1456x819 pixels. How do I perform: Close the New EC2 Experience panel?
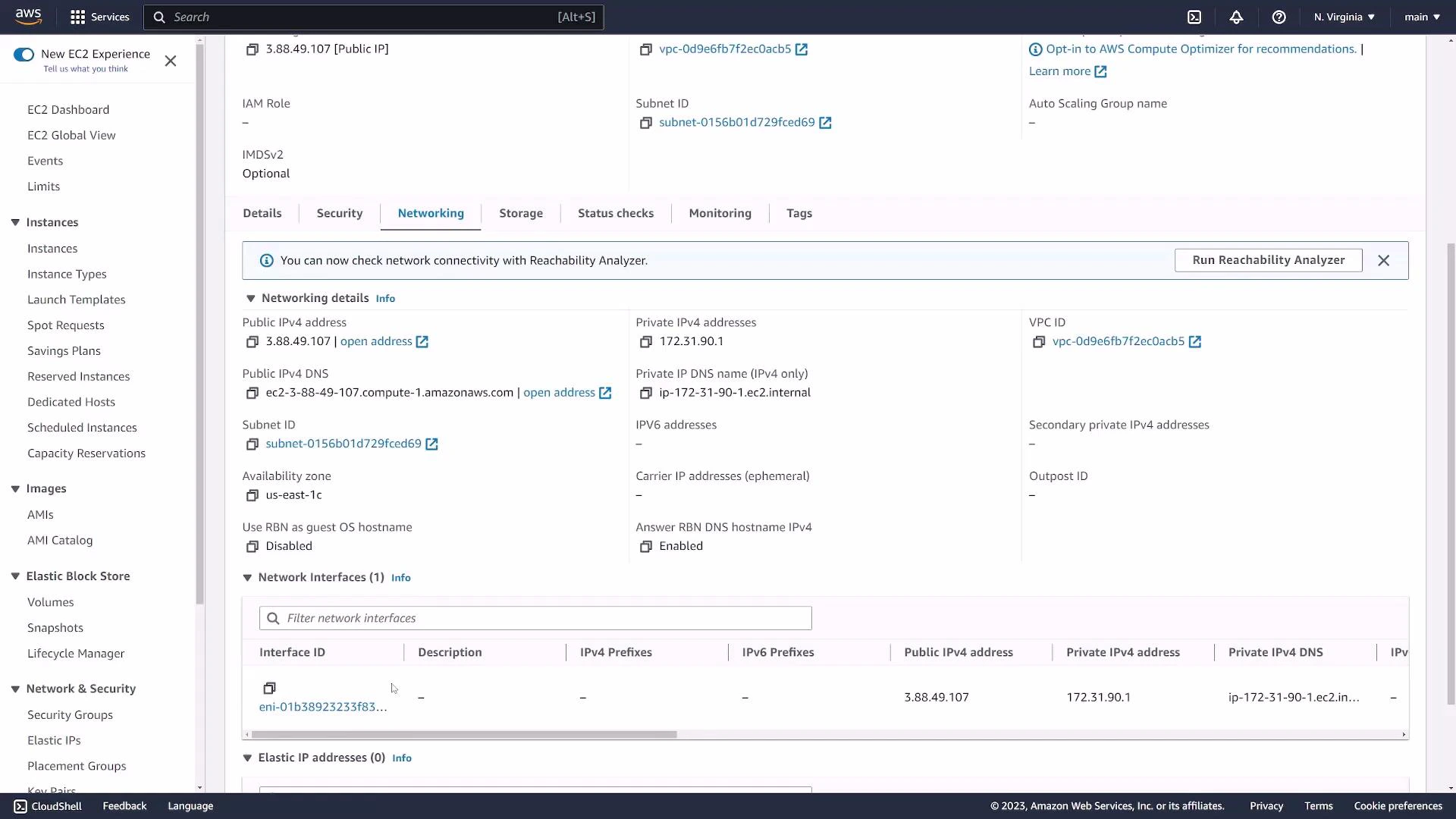(x=170, y=61)
